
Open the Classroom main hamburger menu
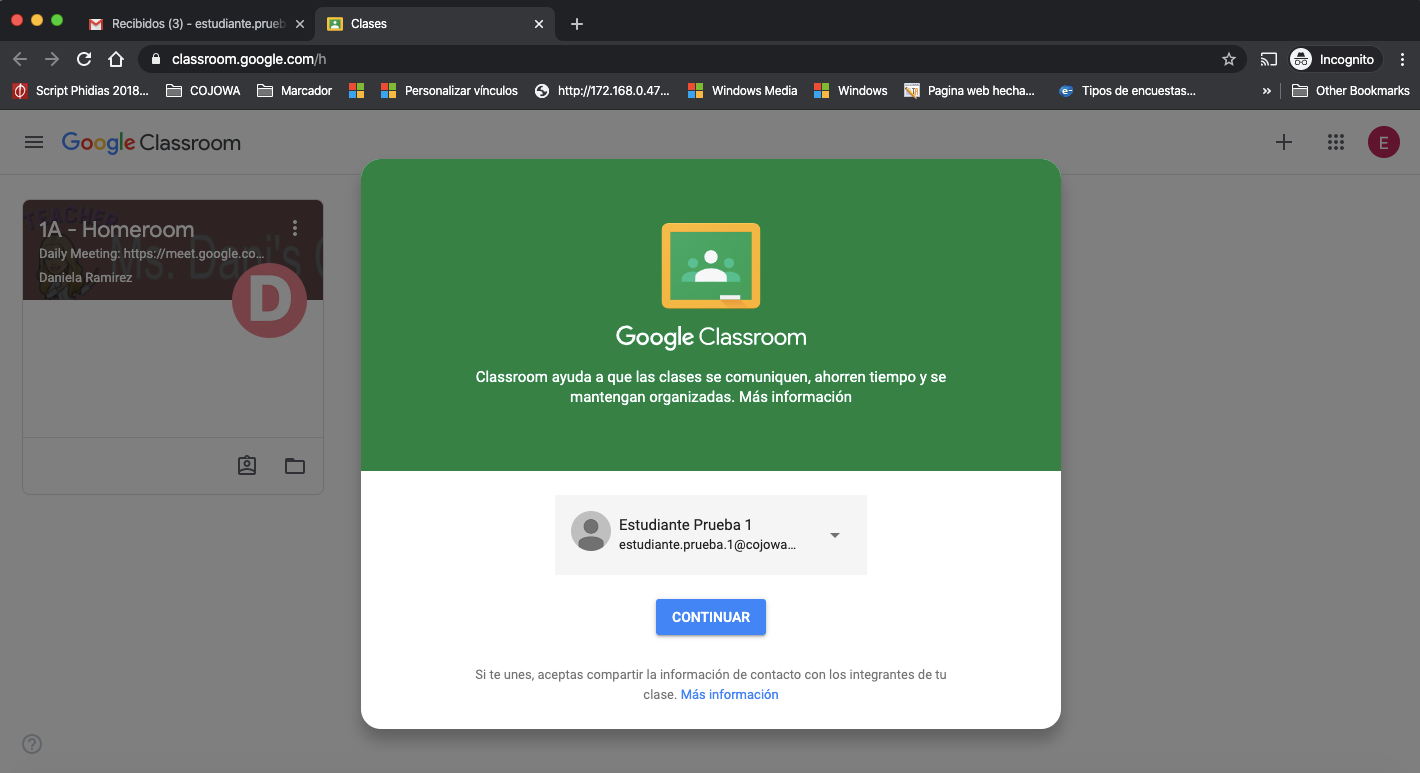34,142
